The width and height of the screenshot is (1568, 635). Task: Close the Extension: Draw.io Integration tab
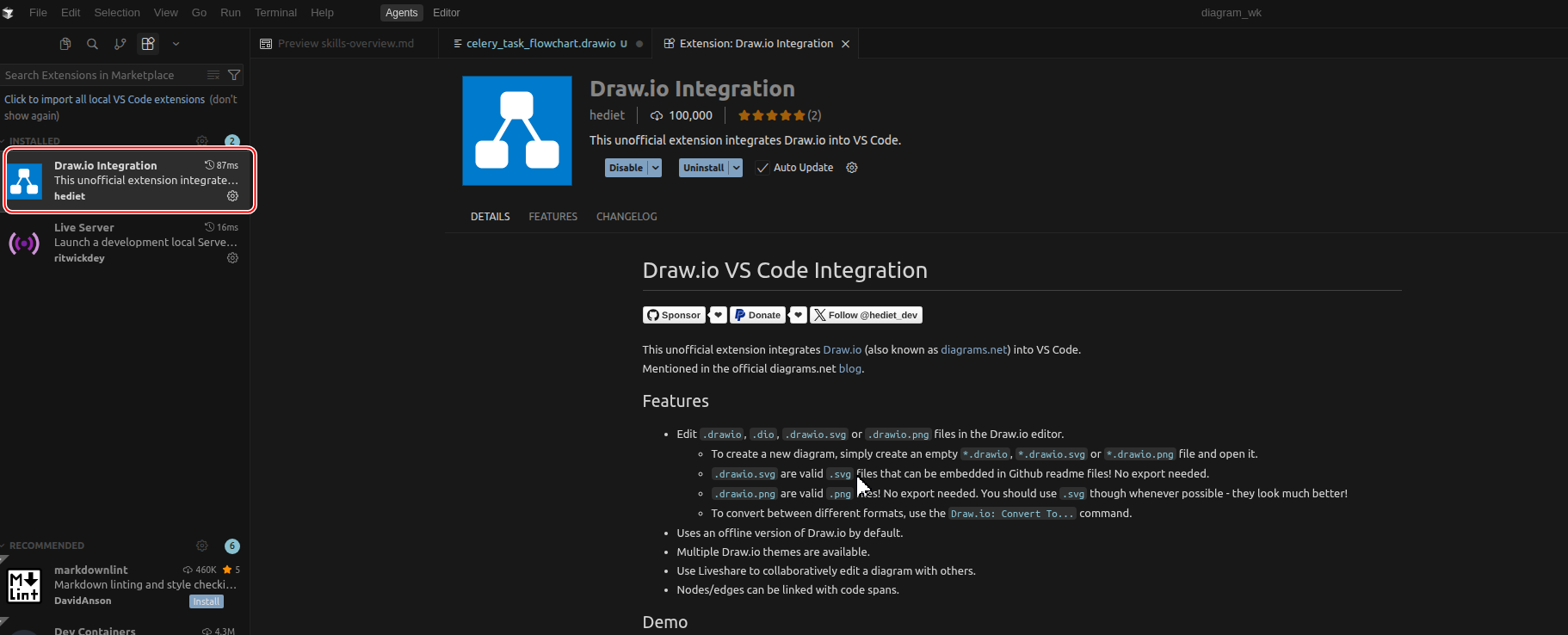[845, 44]
